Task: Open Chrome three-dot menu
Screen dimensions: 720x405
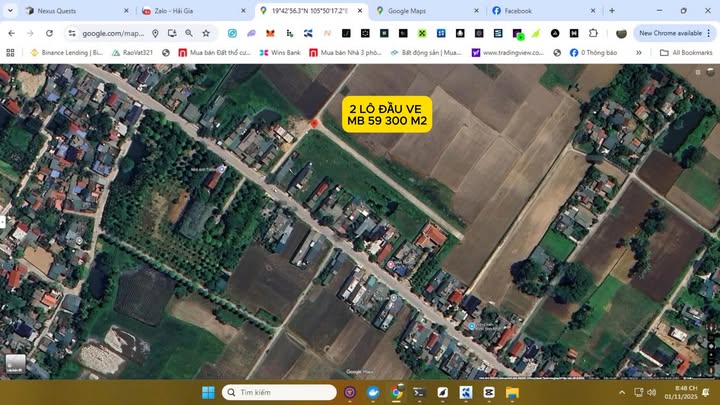Action: [x=709, y=33]
